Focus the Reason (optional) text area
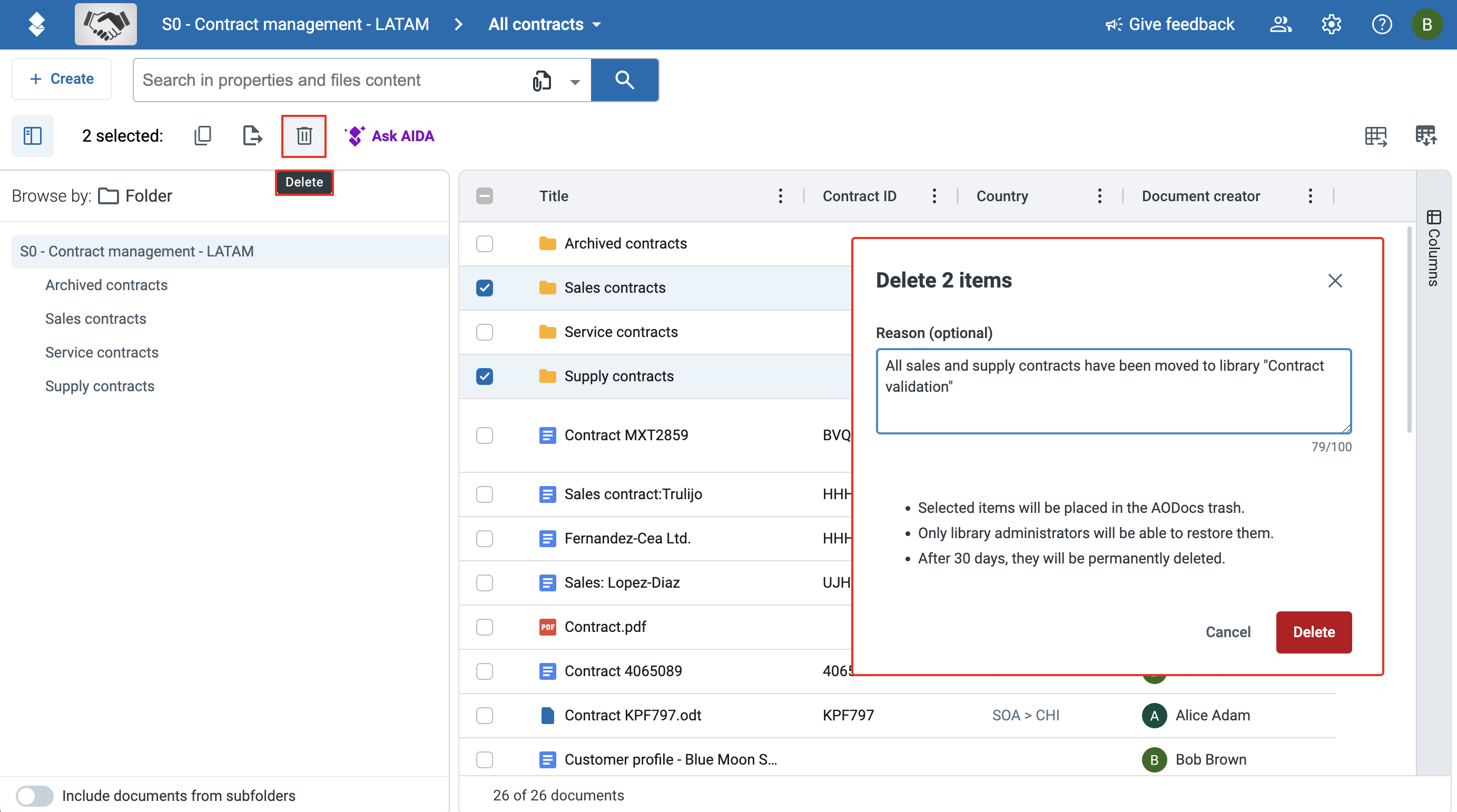Screen dimensions: 1457x812 [x=1114, y=391]
